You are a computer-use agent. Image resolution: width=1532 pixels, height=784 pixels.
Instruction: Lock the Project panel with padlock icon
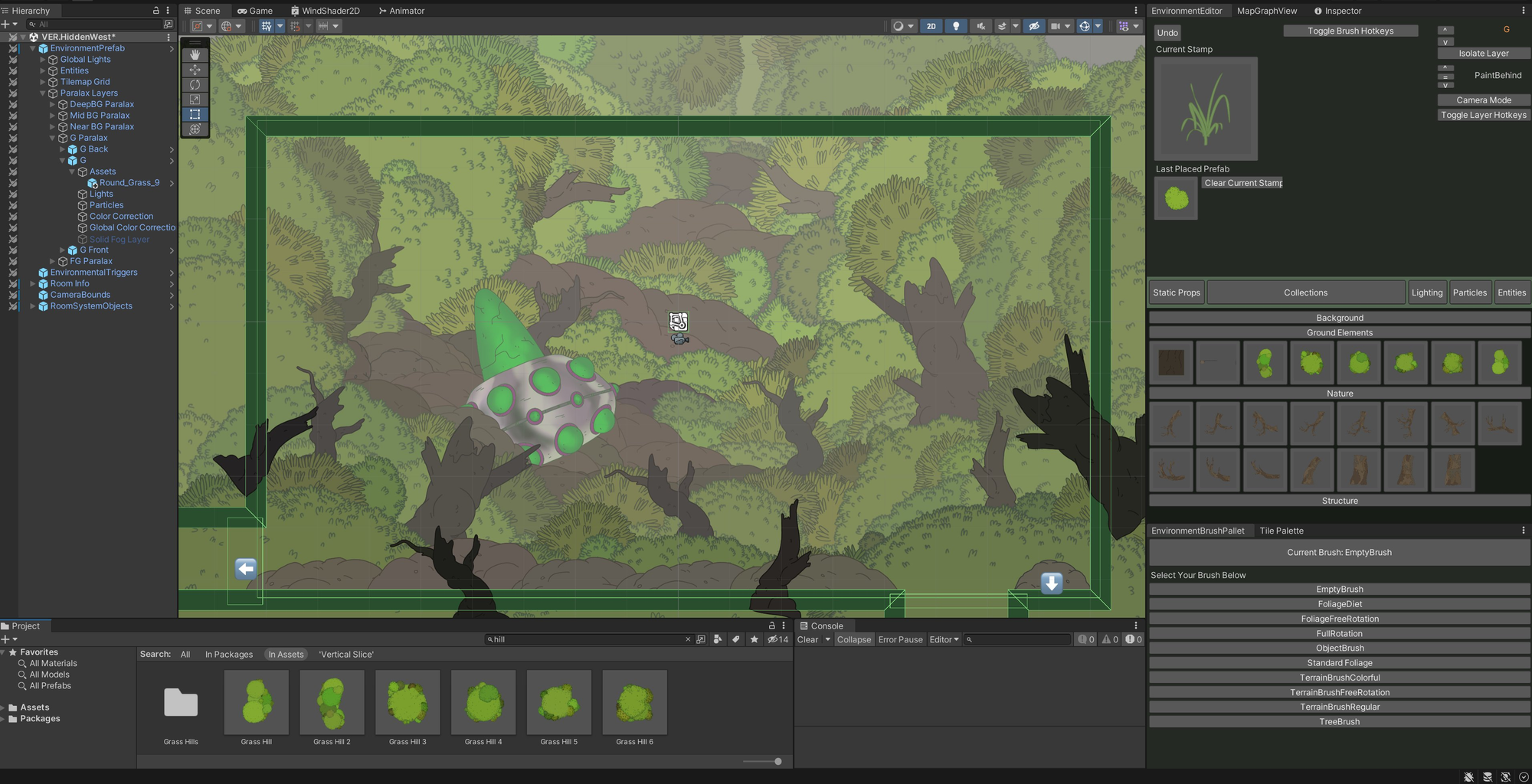(x=771, y=626)
